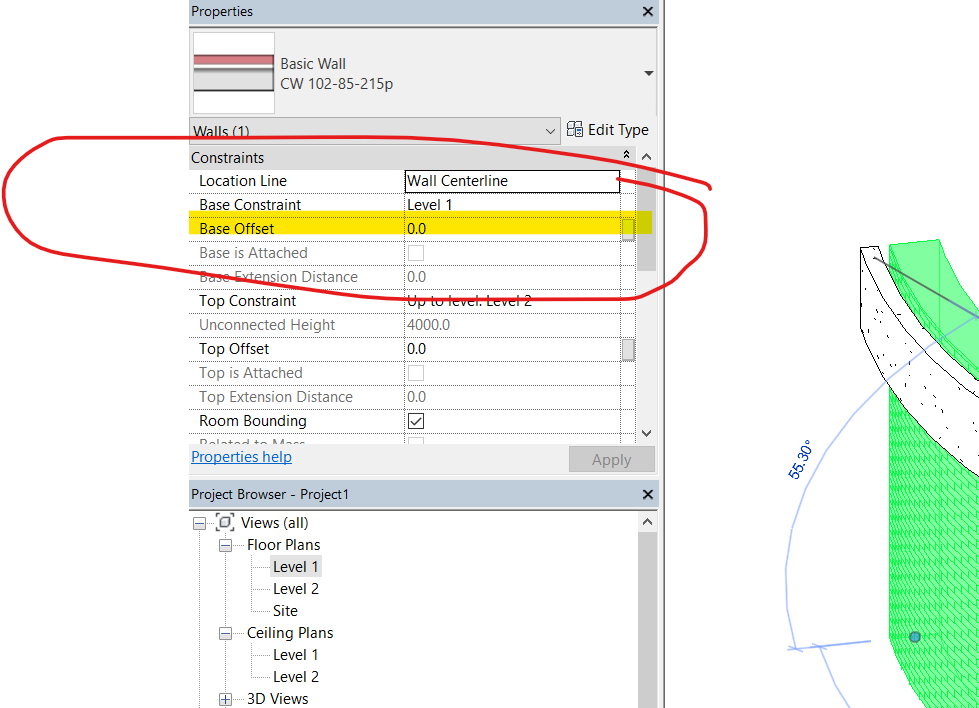Open the wall type selector dropdown
Image resolution: width=979 pixels, height=708 pixels.
point(648,73)
